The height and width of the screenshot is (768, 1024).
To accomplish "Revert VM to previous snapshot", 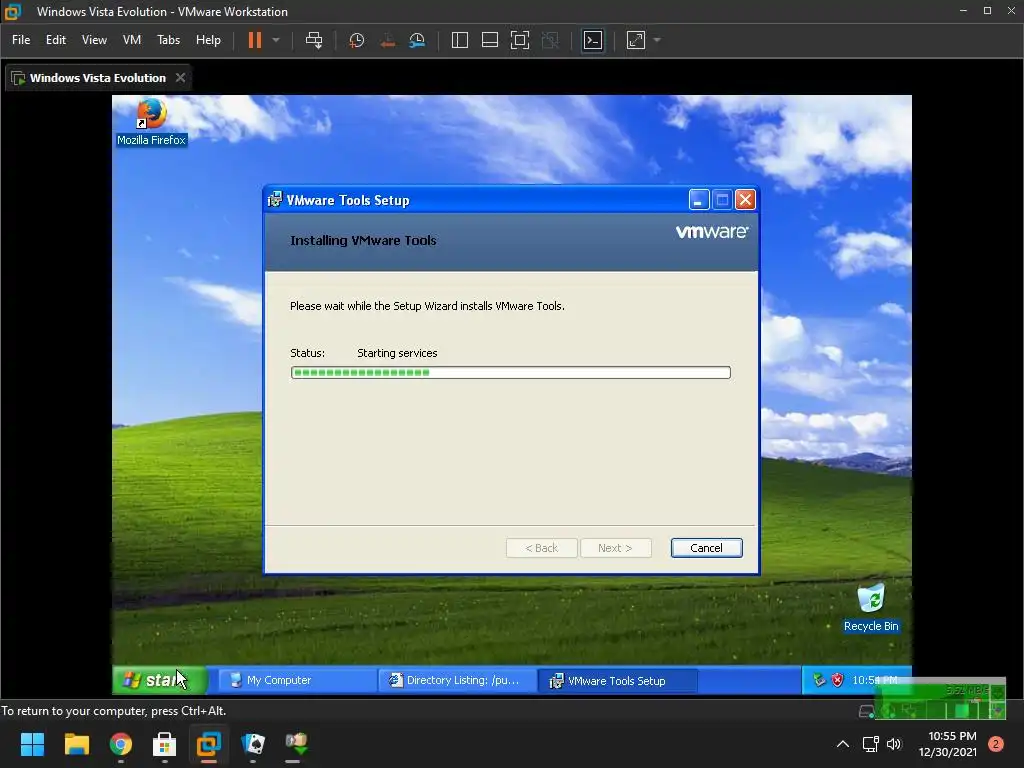I will [387, 40].
